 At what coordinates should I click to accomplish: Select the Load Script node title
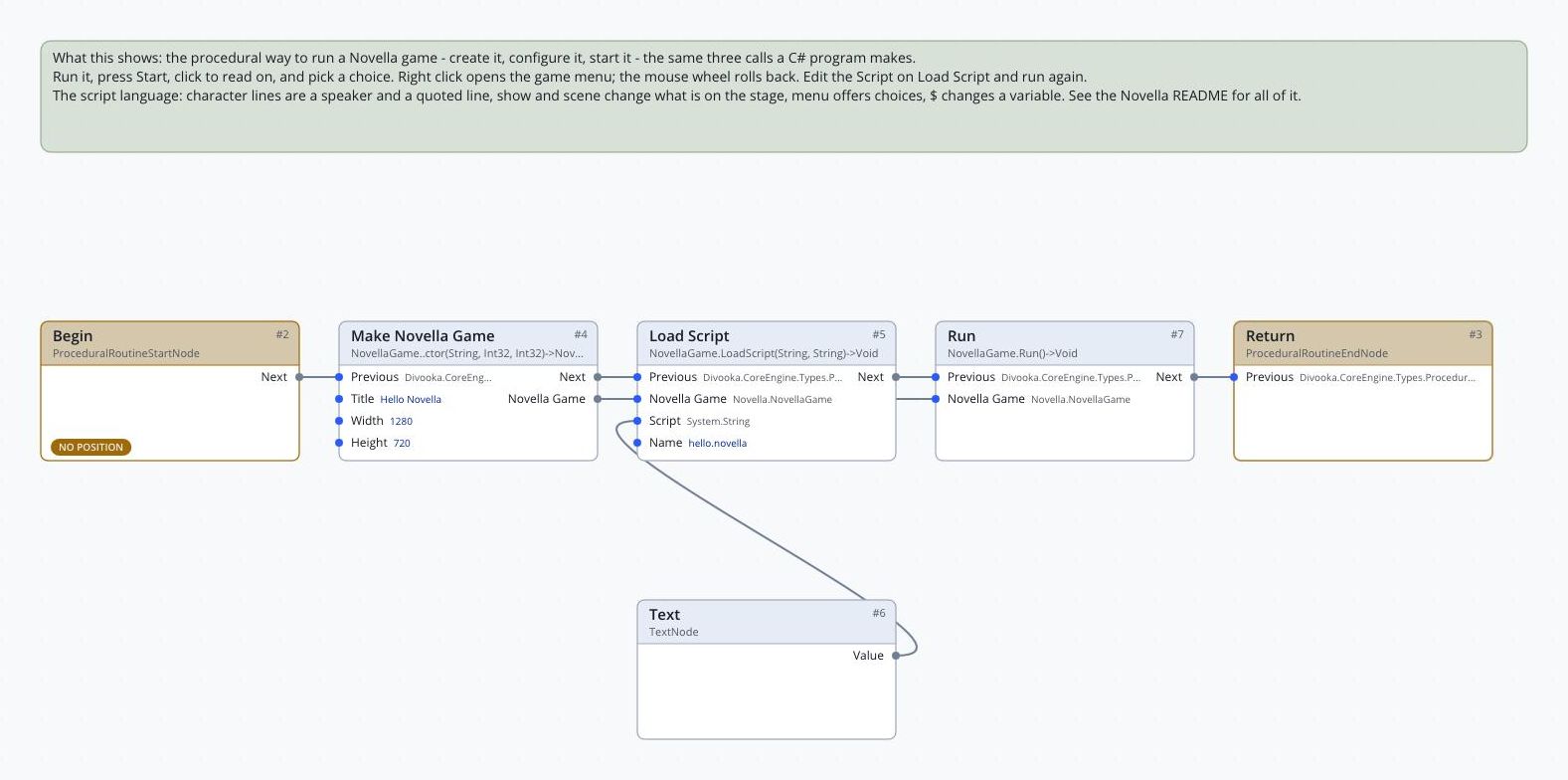(x=689, y=336)
